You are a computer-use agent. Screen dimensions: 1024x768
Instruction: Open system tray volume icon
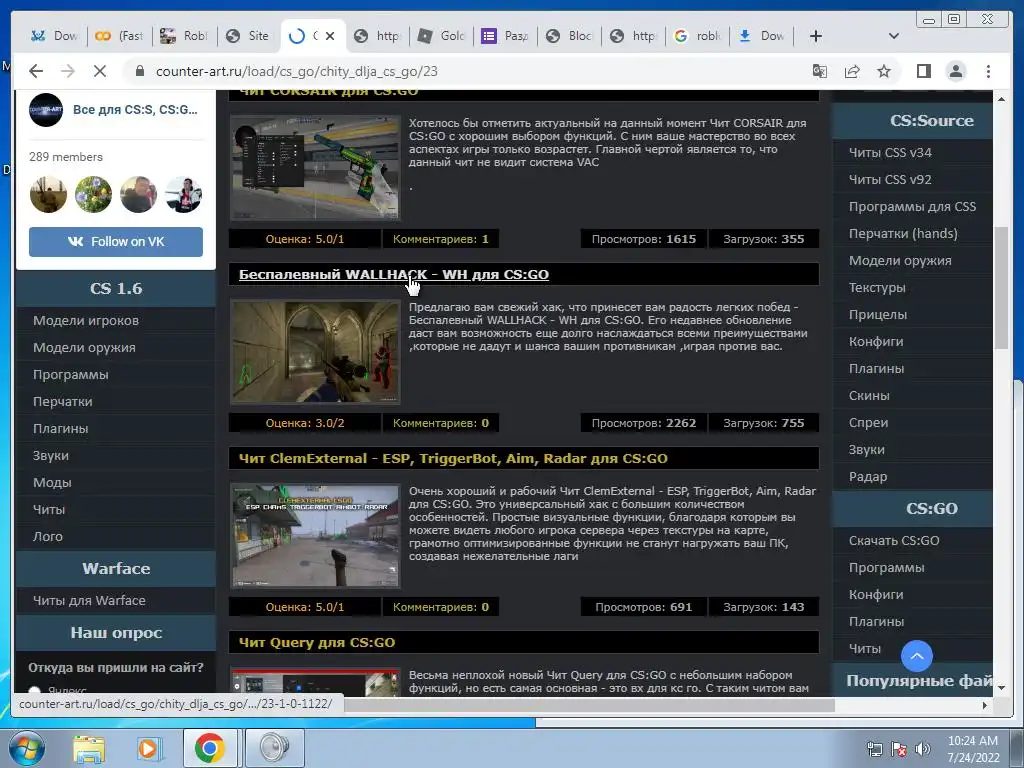[x=923, y=748]
